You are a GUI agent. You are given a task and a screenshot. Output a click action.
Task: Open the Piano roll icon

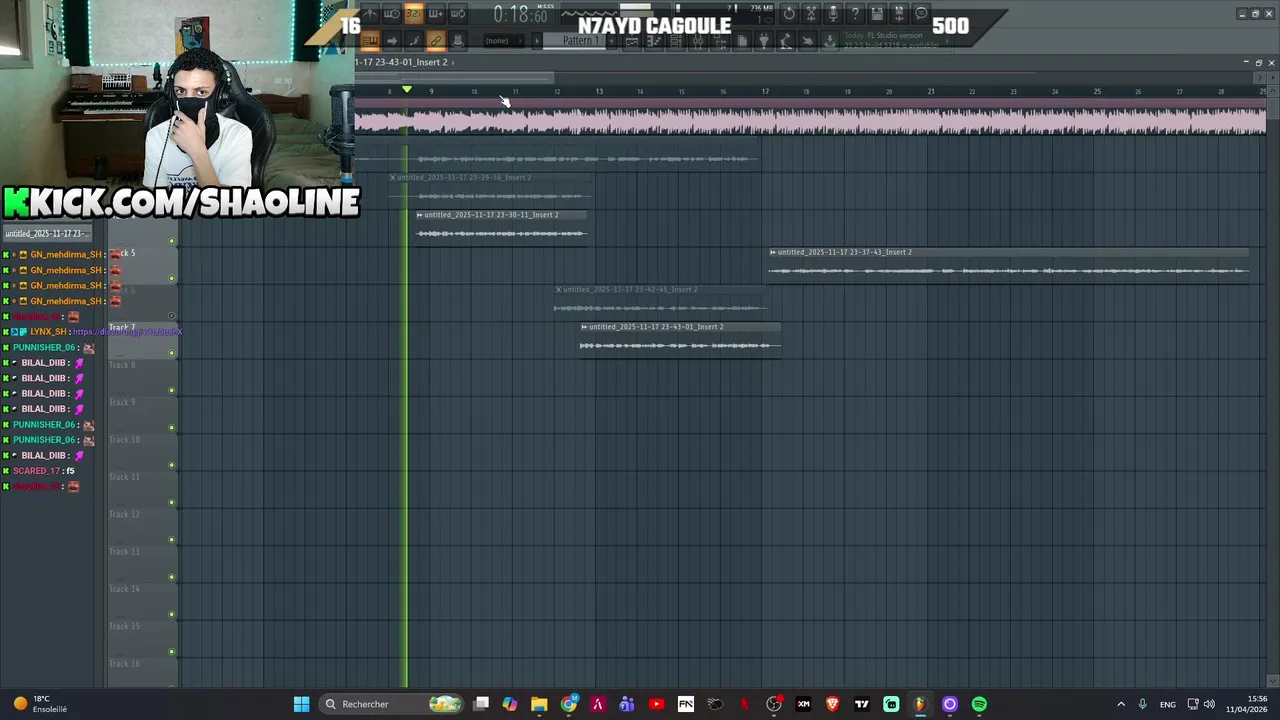click(x=653, y=41)
